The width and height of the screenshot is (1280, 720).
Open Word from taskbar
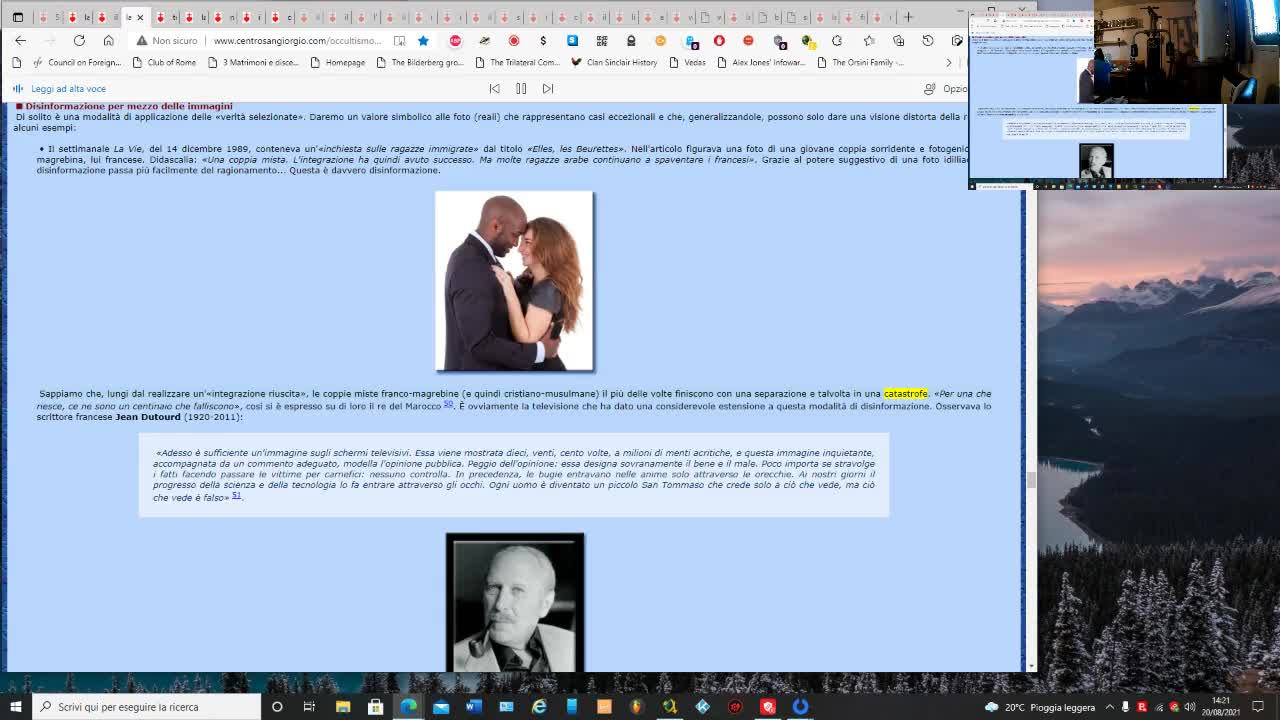474,707
